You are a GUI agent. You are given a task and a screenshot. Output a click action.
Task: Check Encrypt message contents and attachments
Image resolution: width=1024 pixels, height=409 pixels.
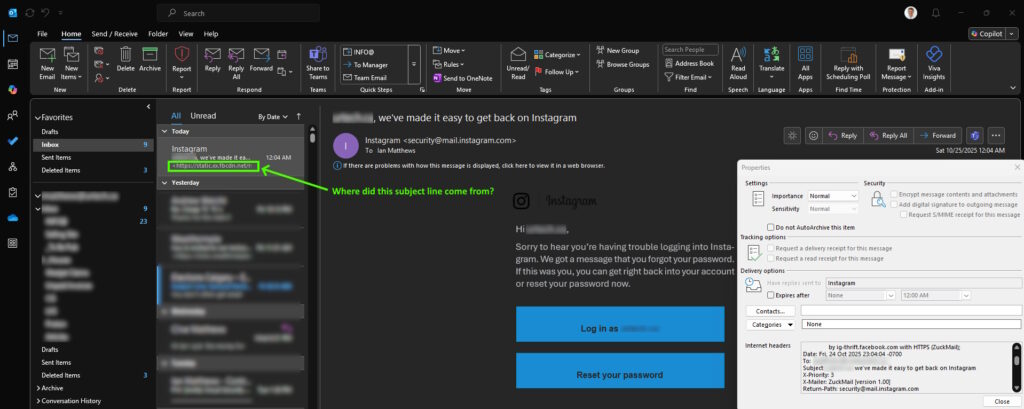tap(894, 195)
